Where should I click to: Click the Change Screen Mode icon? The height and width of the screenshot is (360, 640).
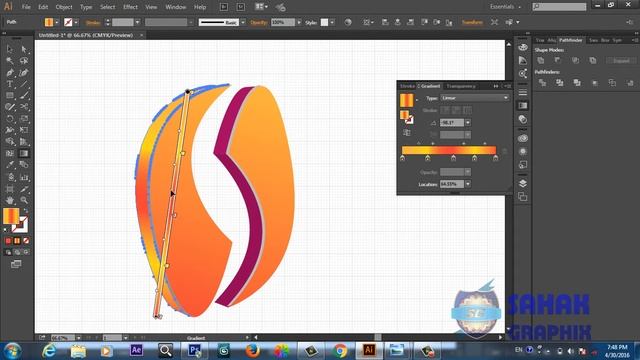point(16,264)
